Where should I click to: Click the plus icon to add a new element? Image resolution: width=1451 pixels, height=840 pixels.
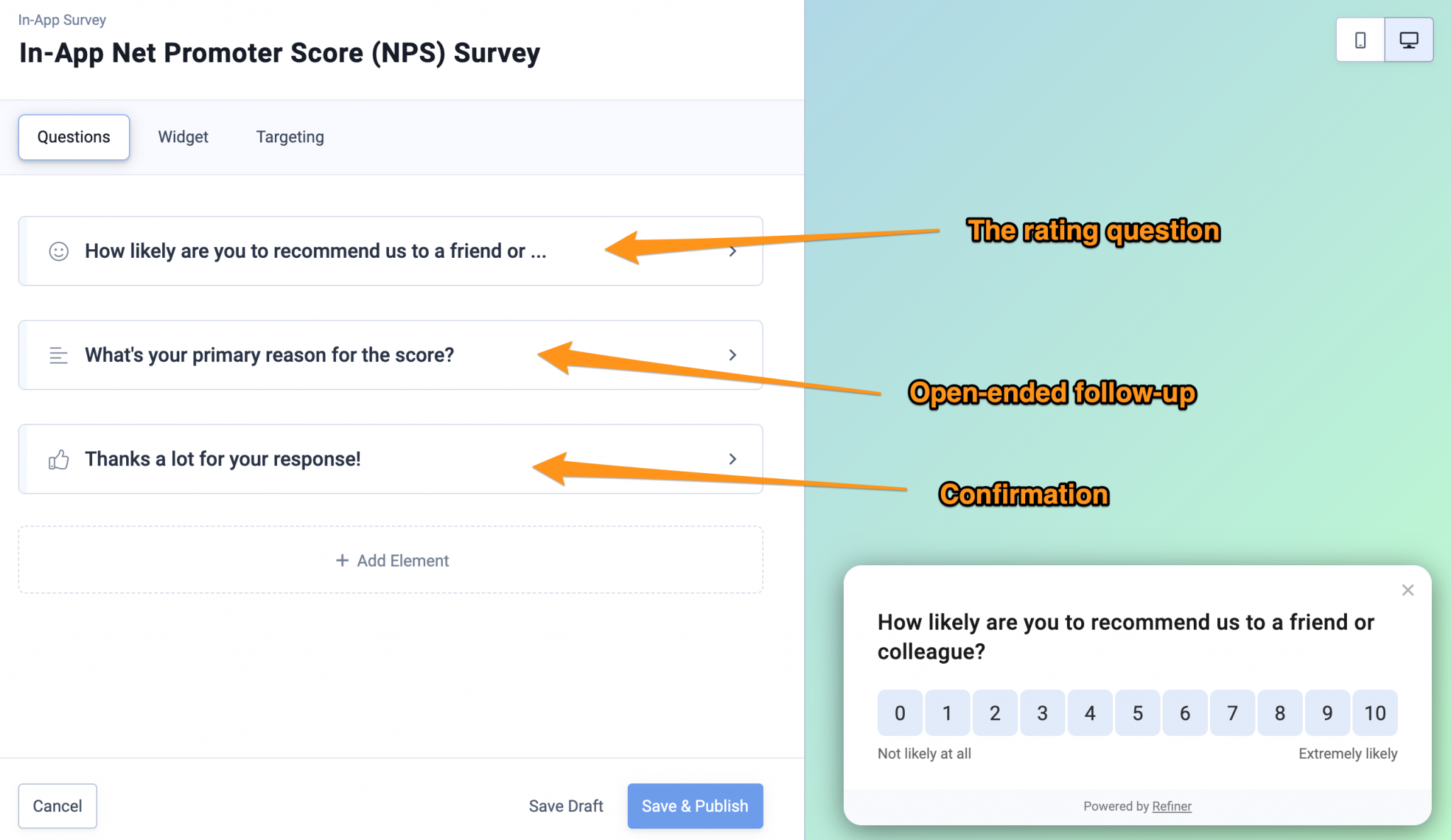click(342, 560)
